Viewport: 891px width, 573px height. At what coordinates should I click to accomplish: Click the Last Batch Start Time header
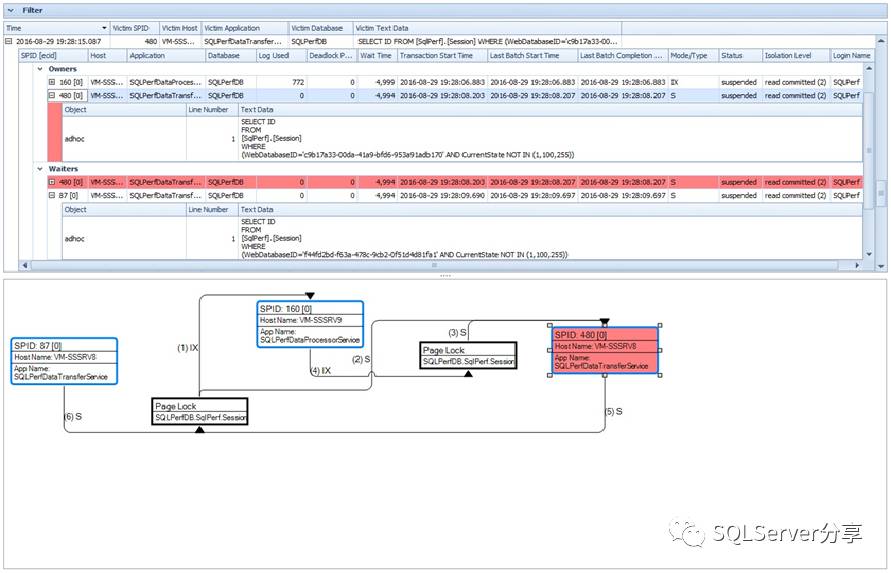[532, 56]
